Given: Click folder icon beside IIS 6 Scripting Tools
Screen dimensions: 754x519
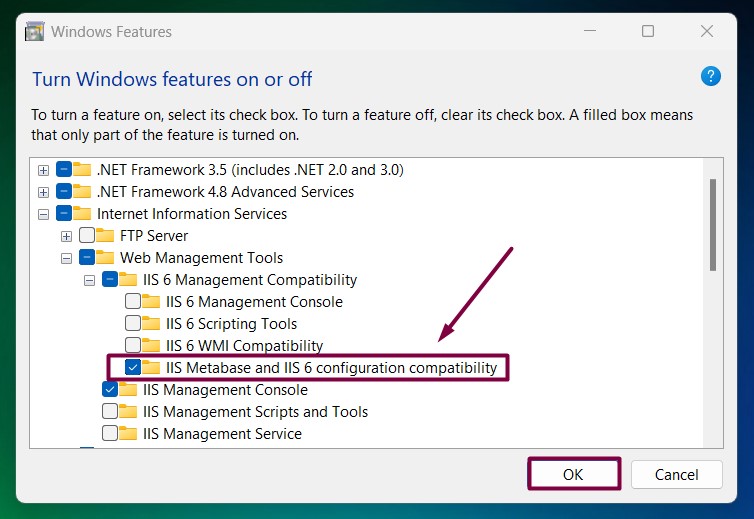Looking at the screenshot, I should [x=151, y=323].
